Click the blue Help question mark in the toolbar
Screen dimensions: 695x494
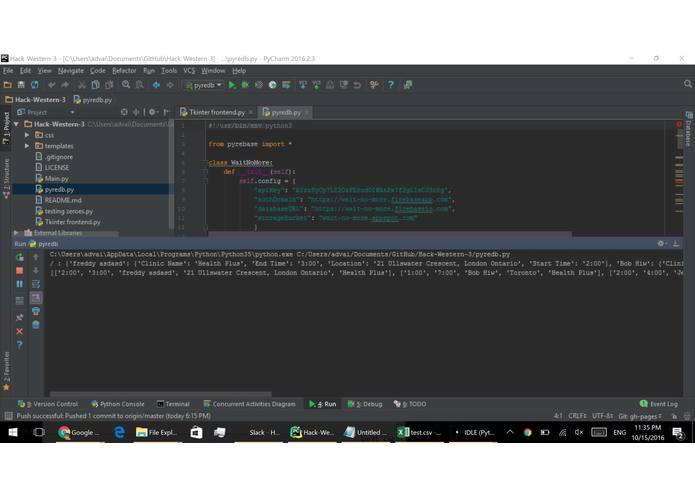click(390, 85)
